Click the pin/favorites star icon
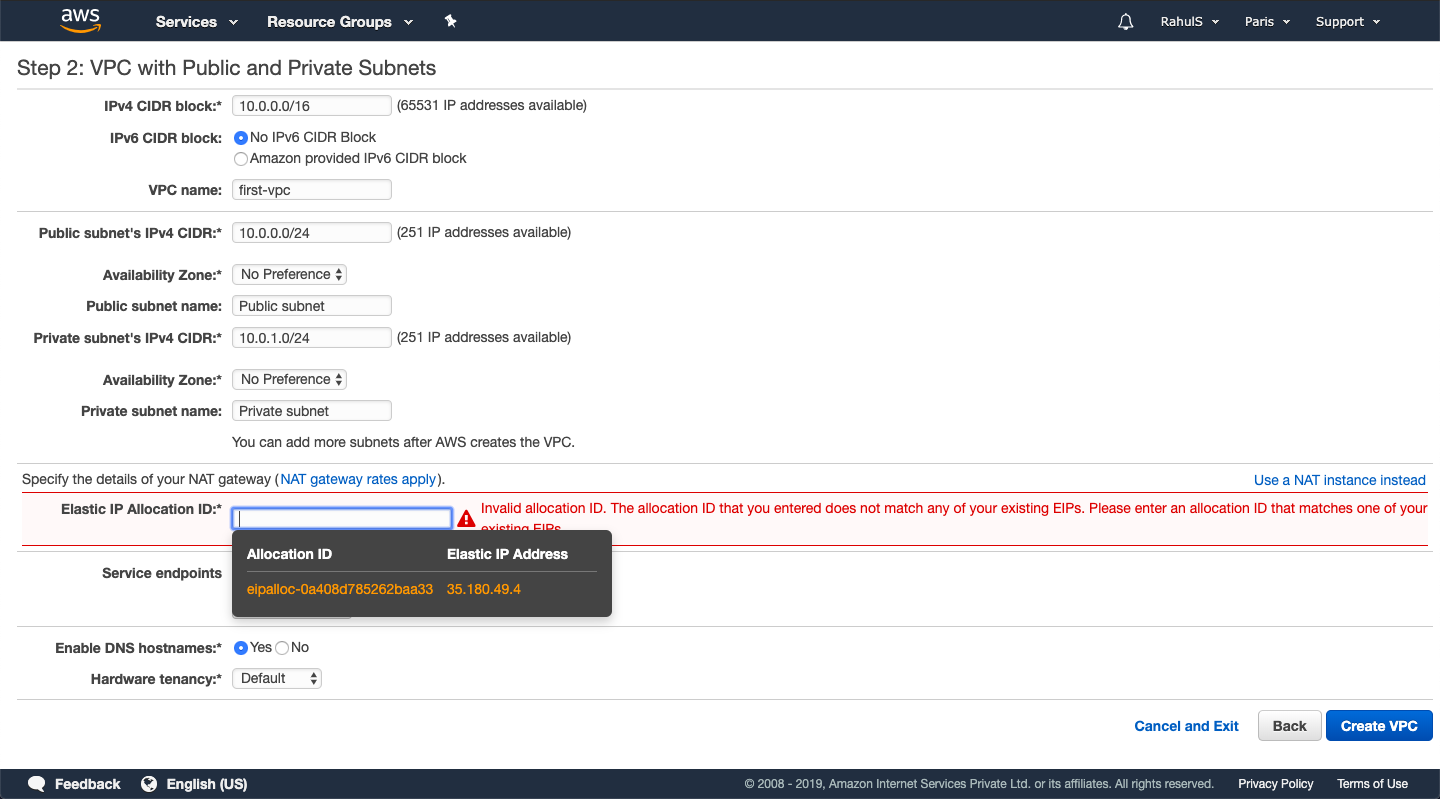Viewport: 1440px width, 799px height. pyautogui.click(x=450, y=20)
